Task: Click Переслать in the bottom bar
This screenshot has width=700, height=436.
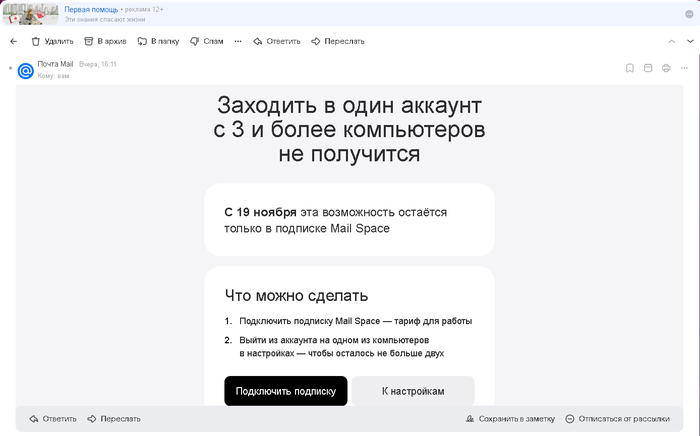Action: (114, 419)
